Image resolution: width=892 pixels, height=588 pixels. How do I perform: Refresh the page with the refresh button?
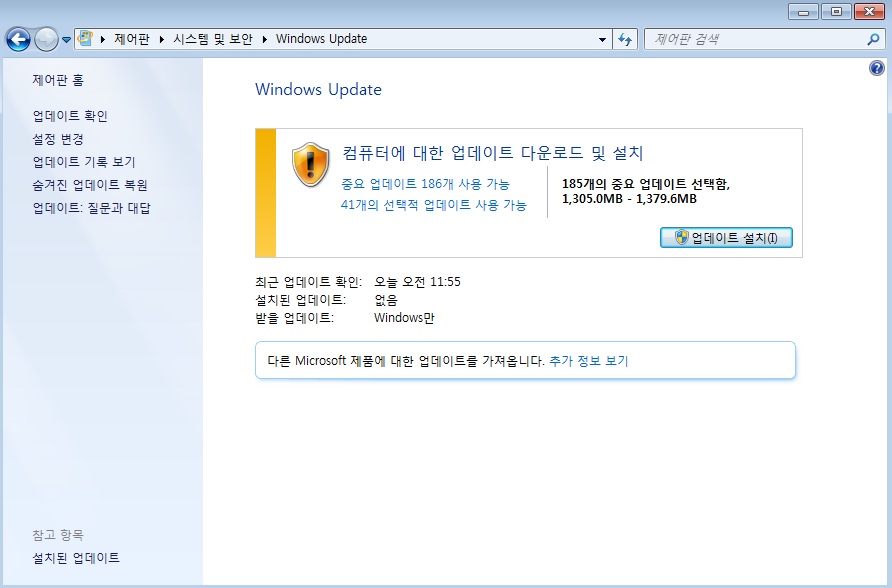625,39
